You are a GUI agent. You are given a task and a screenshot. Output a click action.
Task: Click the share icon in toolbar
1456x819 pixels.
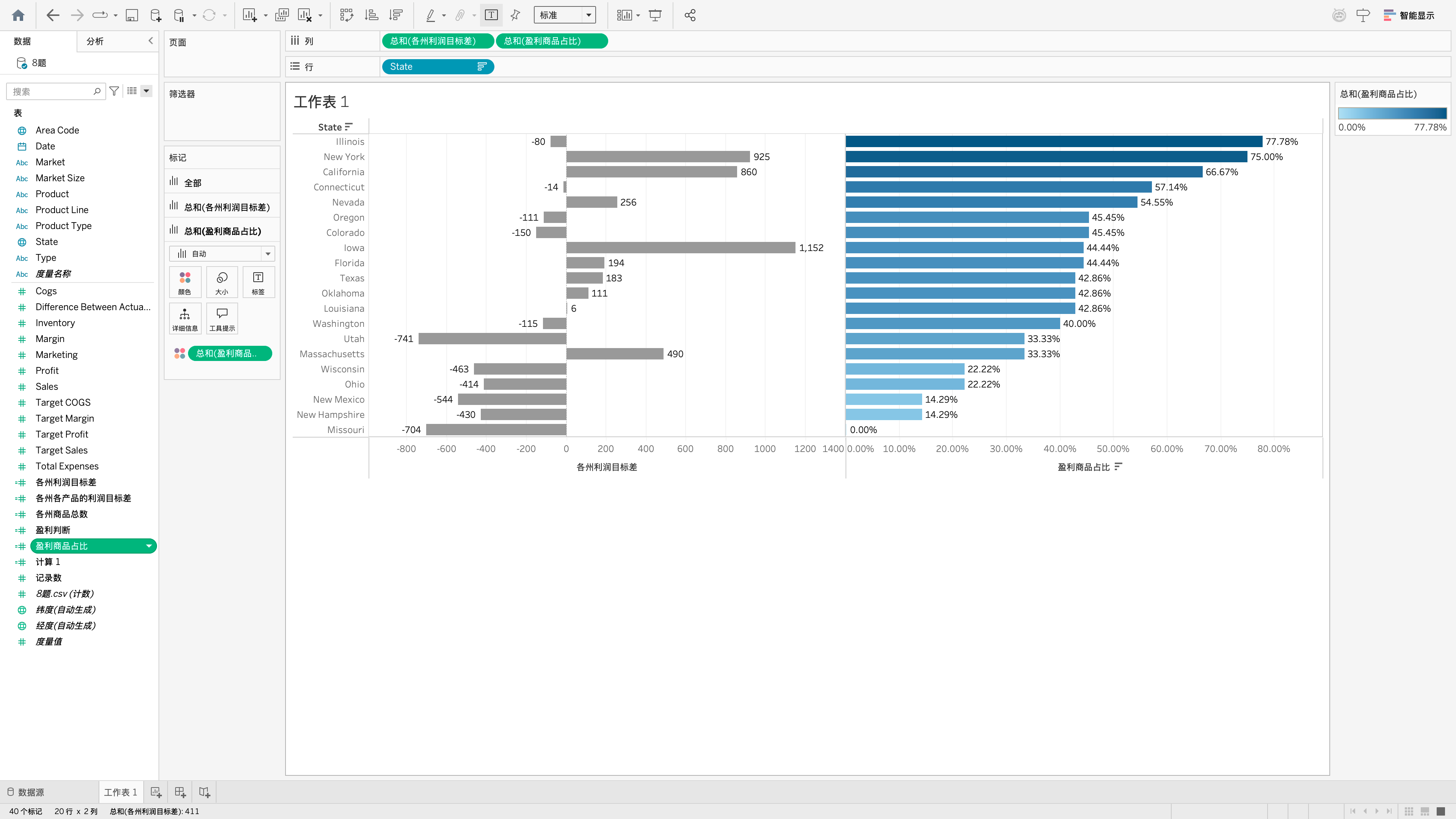(x=690, y=15)
